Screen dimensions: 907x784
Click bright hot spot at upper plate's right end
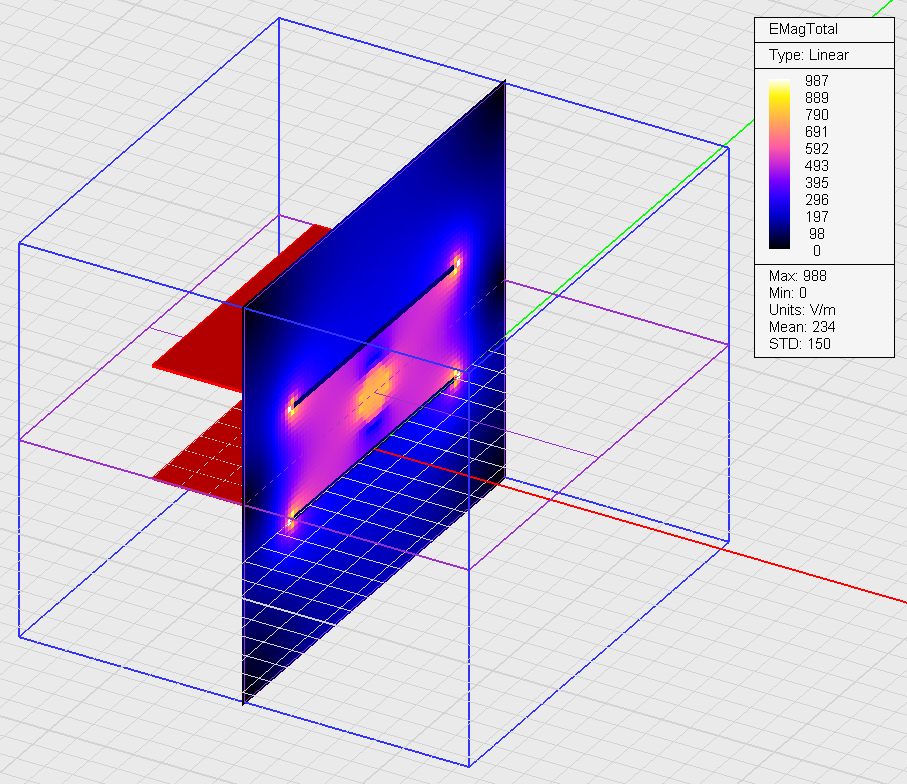coord(457,264)
